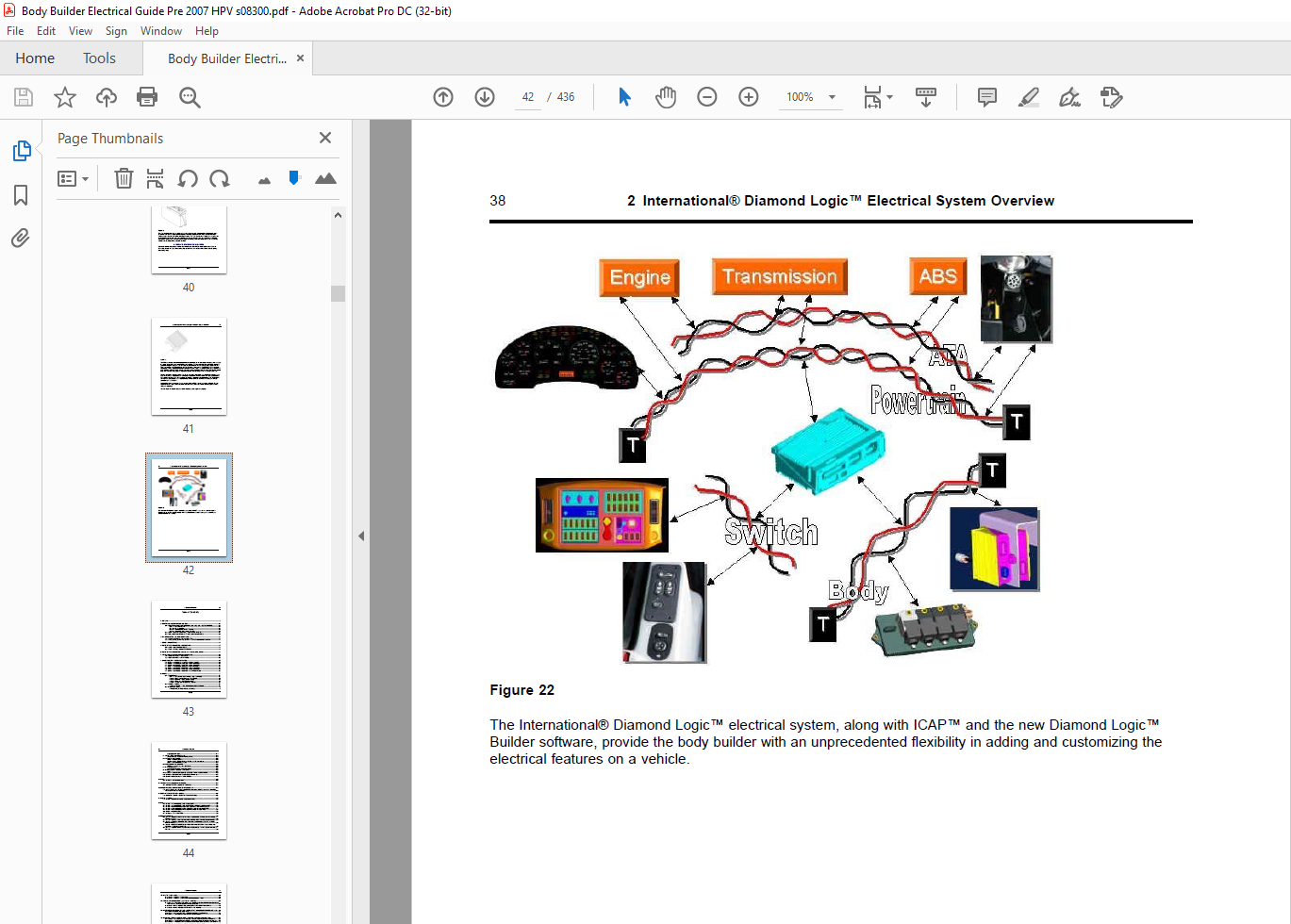The width and height of the screenshot is (1291, 924).
Task: Select the arrow selection tool
Action: 624,97
